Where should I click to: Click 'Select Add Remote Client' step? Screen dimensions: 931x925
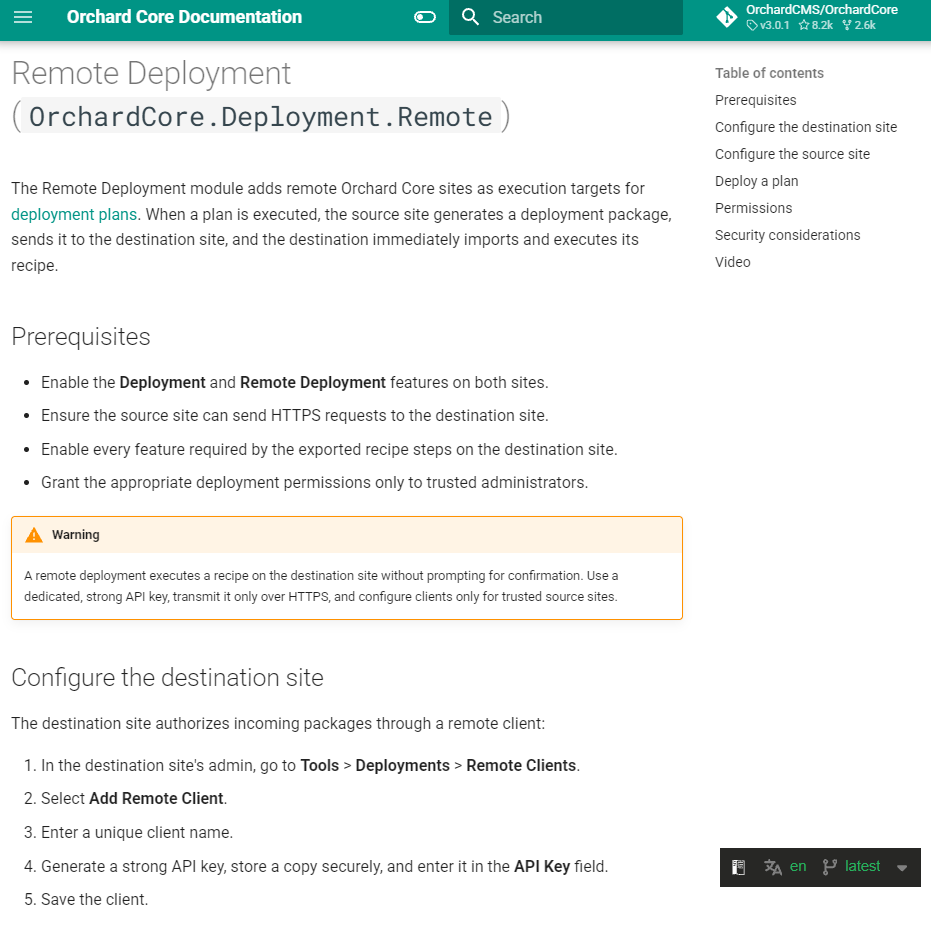[x=134, y=799]
